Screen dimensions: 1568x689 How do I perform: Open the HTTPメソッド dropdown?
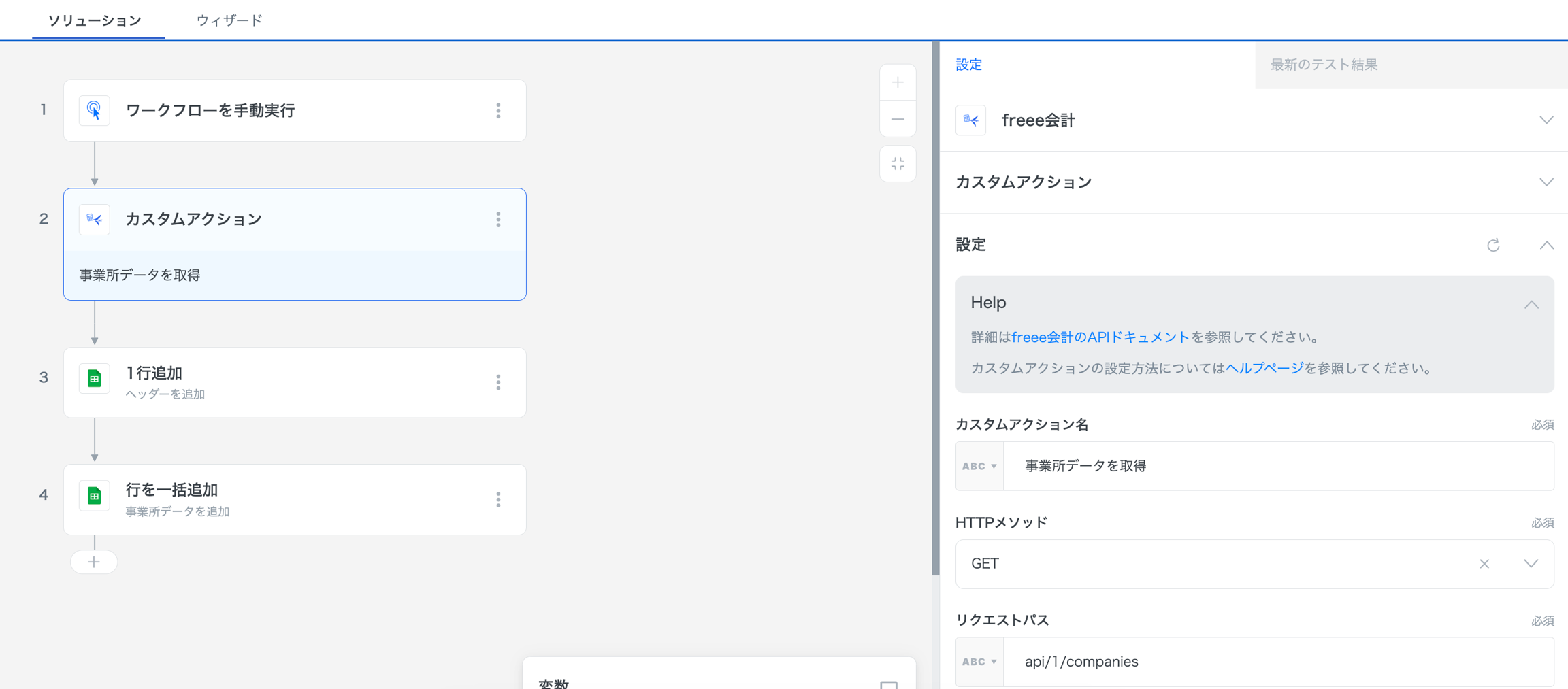(x=1531, y=564)
